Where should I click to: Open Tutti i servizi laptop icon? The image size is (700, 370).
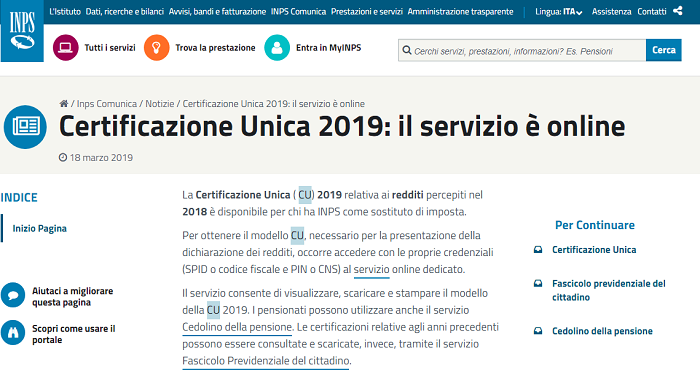pos(66,47)
